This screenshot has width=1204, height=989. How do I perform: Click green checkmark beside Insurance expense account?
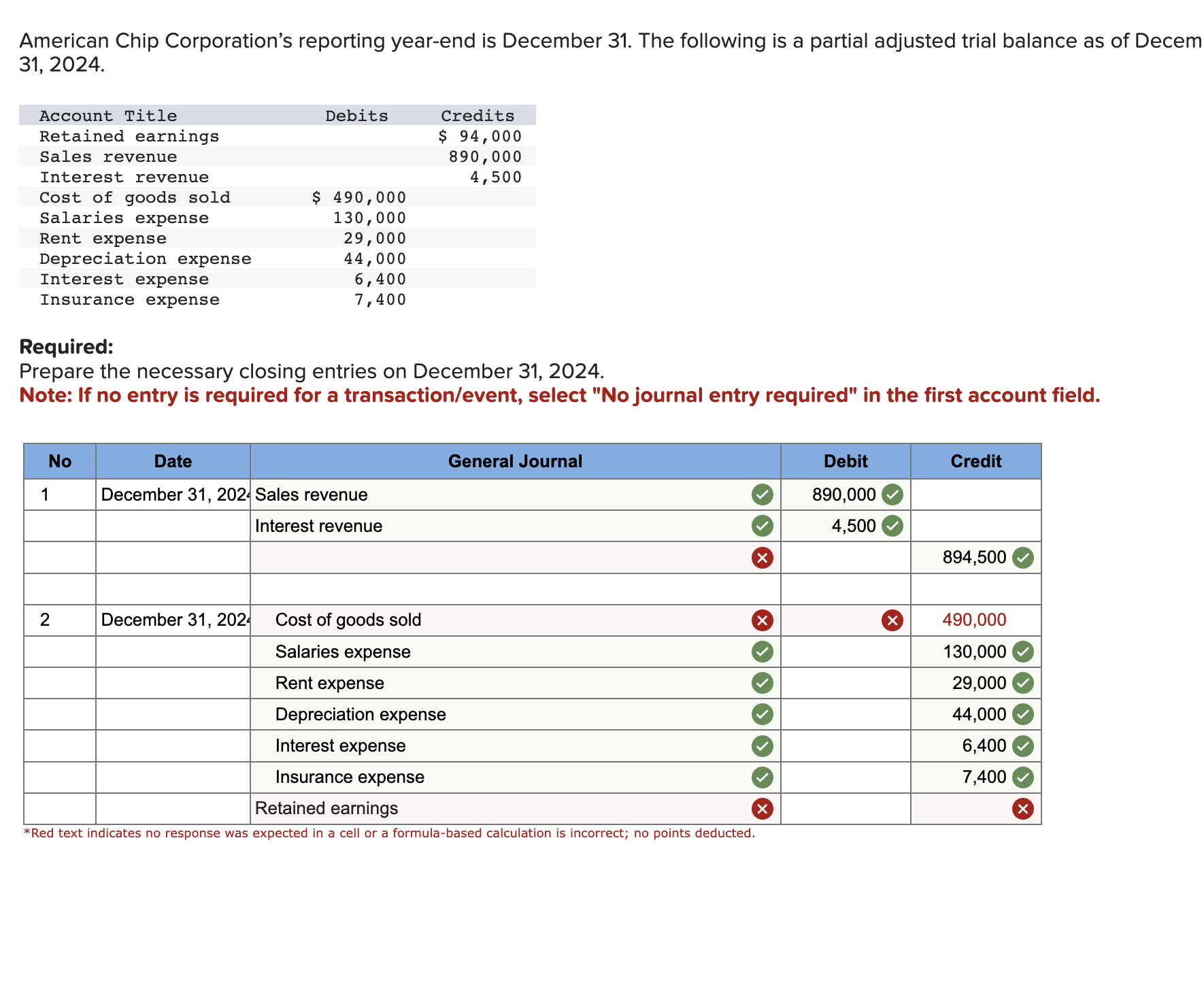pos(762,777)
